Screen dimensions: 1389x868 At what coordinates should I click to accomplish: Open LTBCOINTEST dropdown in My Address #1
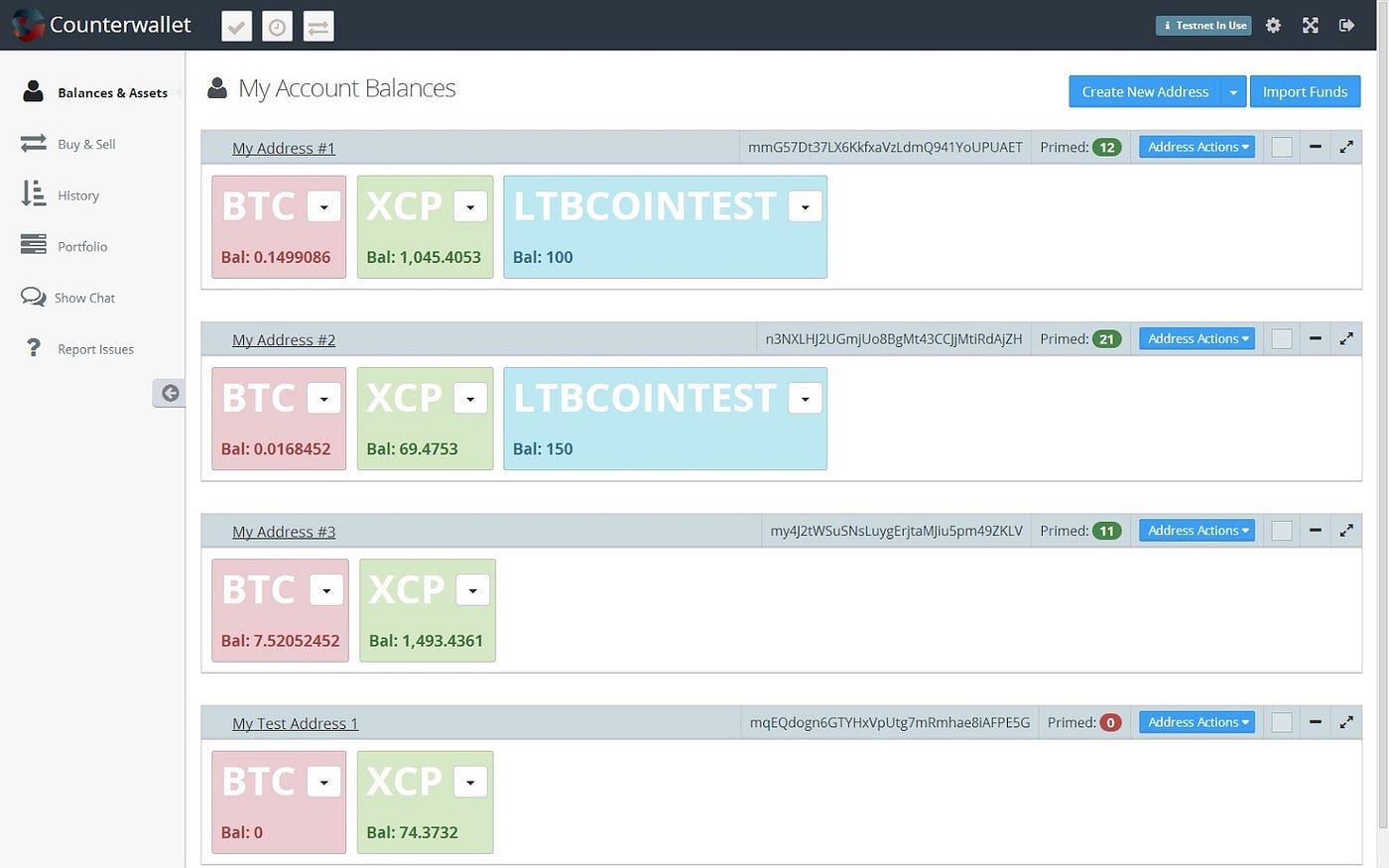coord(805,206)
